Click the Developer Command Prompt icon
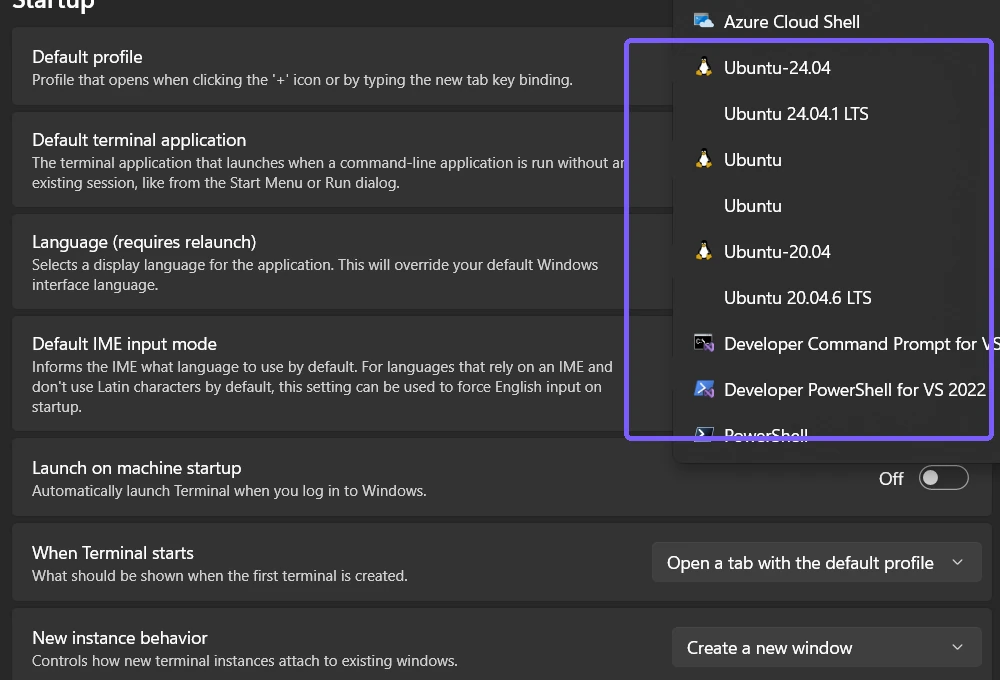Image resolution: width=1000 pixels, height=680 pixels. click(x=703, y=343)
